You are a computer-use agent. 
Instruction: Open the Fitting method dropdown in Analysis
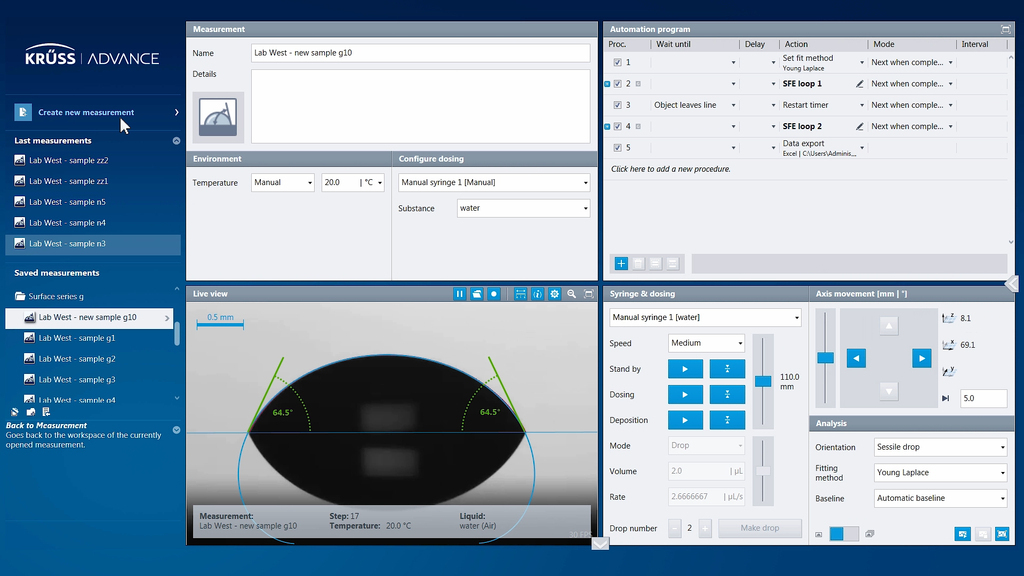coord(939,472)
